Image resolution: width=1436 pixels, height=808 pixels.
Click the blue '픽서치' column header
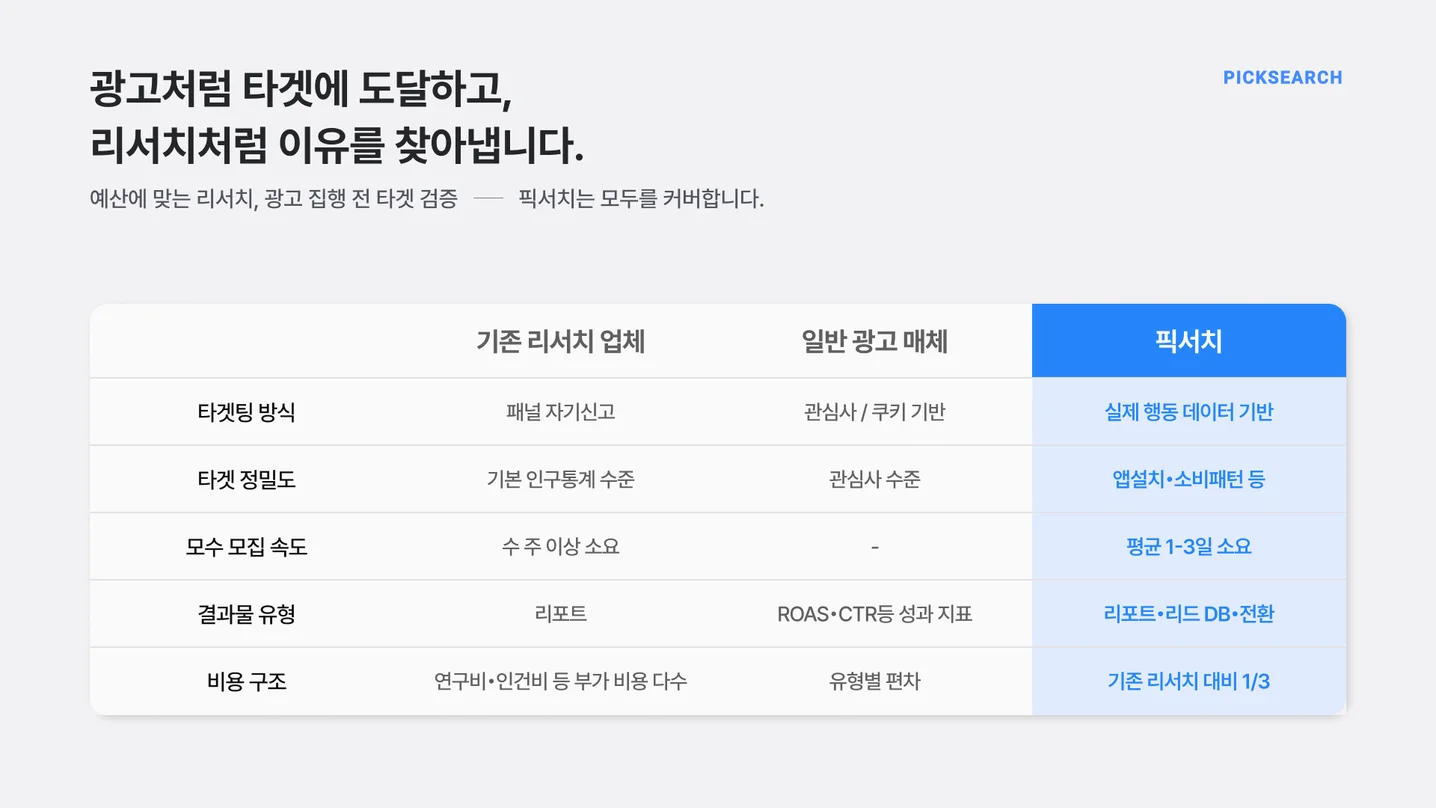point(1189,341)
